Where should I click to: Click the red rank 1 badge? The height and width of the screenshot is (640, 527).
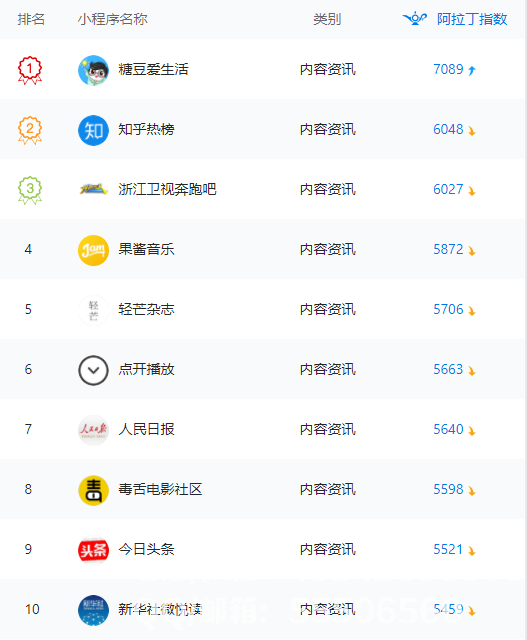pyautogui.click(x=30, y=70)
